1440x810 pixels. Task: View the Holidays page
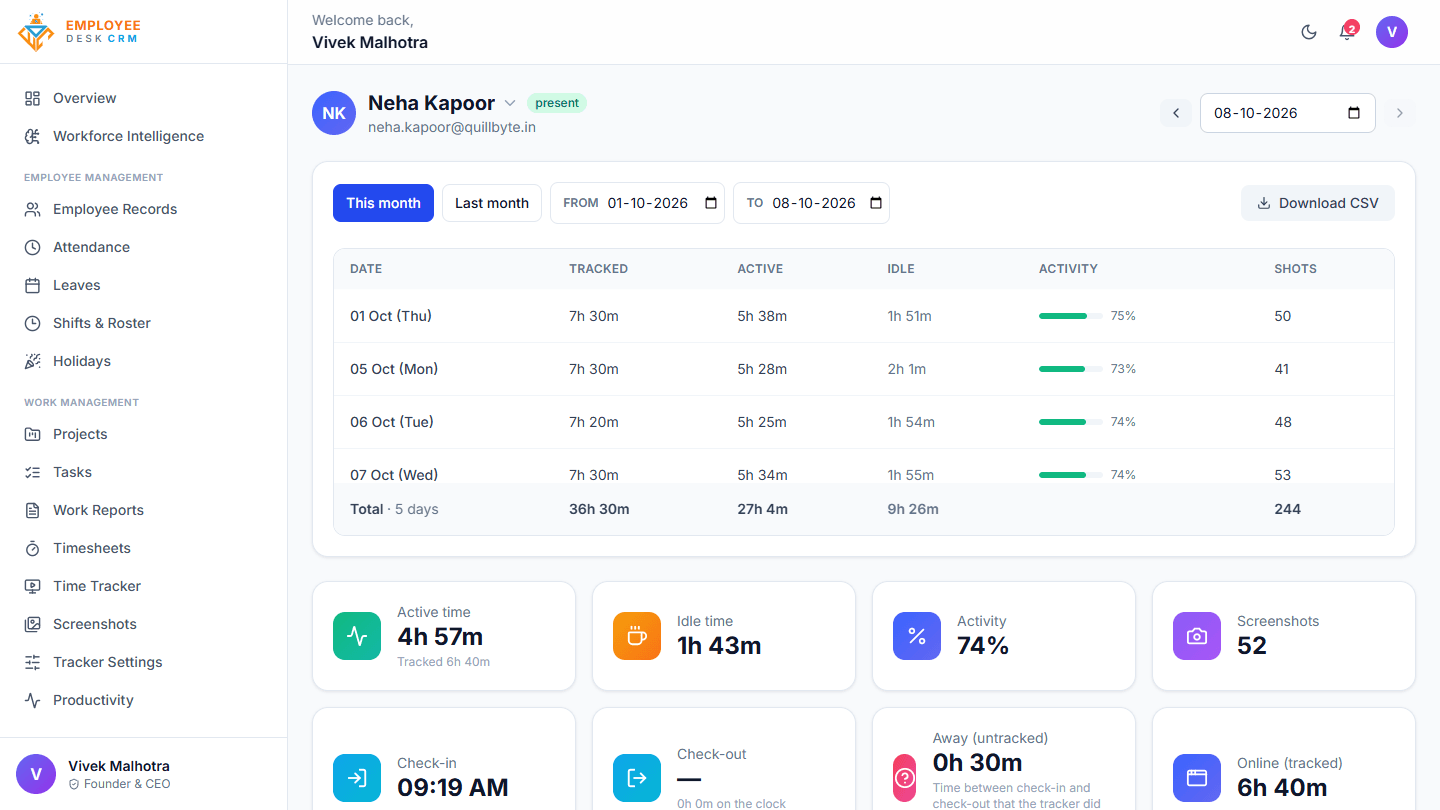tap(143, 361)
